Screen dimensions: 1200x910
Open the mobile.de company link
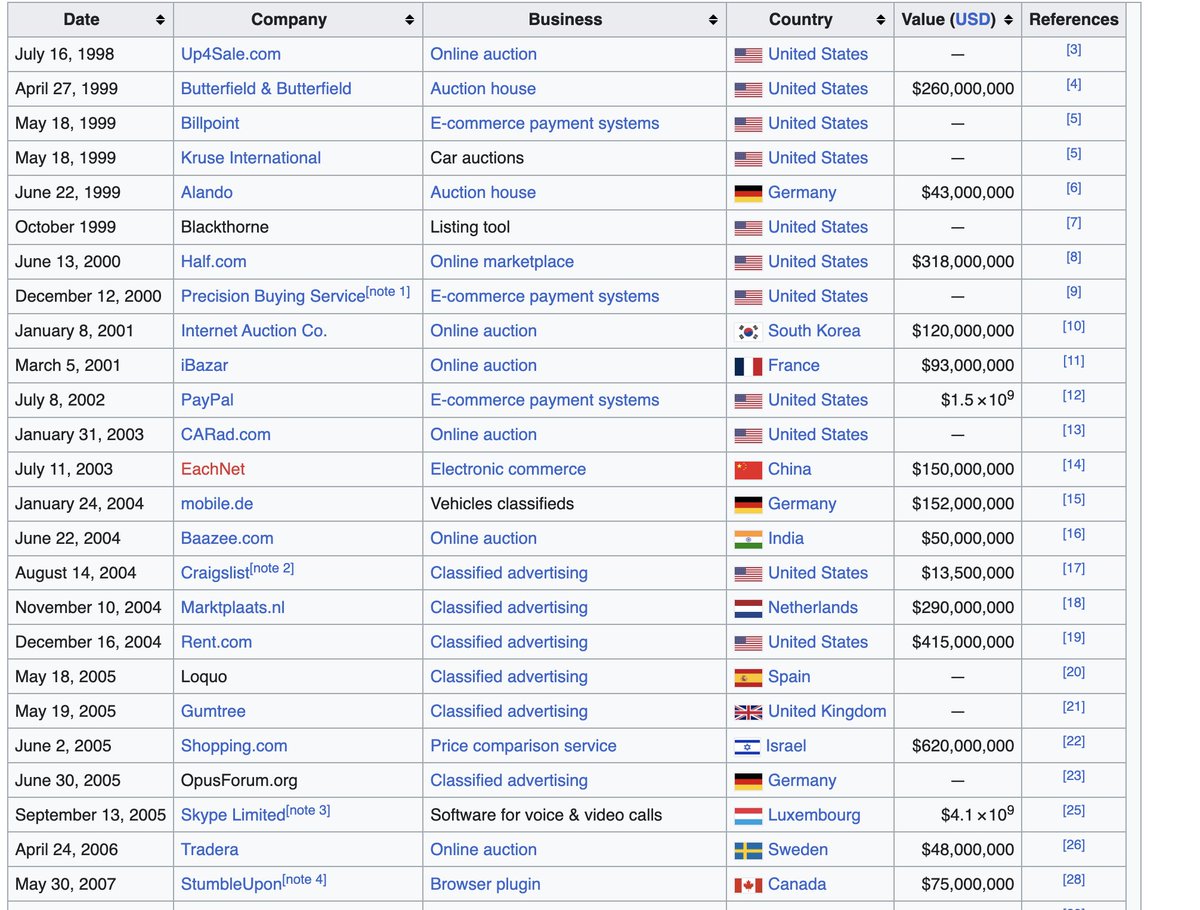pos(217,504)
